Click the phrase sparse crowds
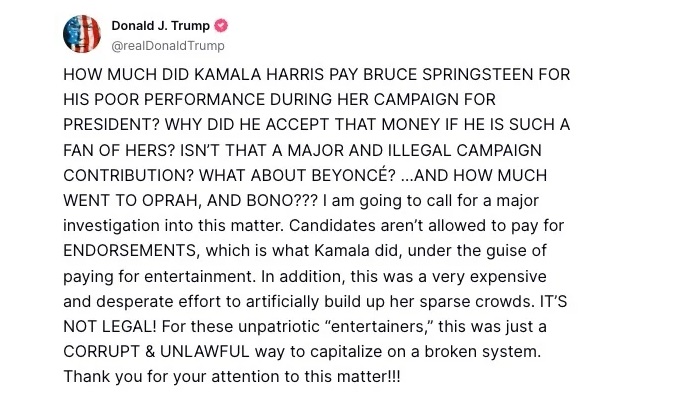Image resolution: width=673 pixels, height=407 pixels. (475, 301)
